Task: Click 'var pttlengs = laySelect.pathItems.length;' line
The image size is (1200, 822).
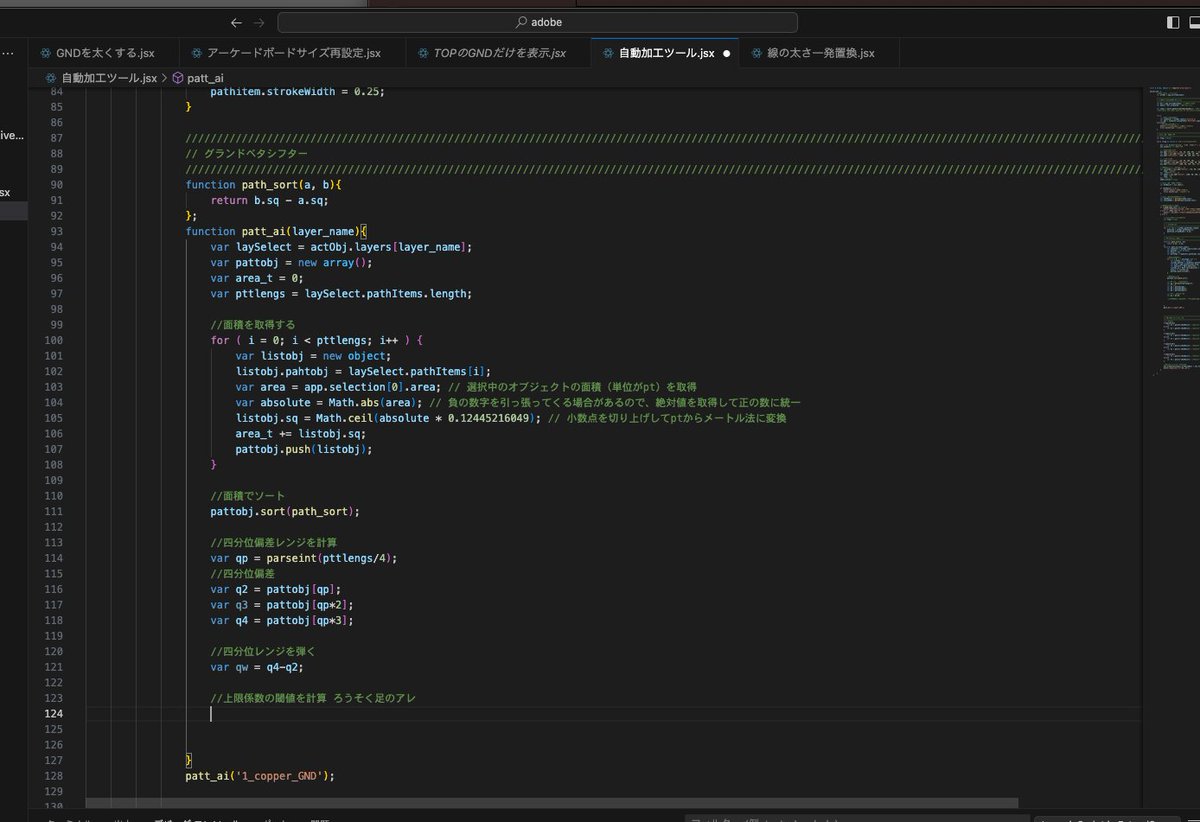Action: coord(340,293)
